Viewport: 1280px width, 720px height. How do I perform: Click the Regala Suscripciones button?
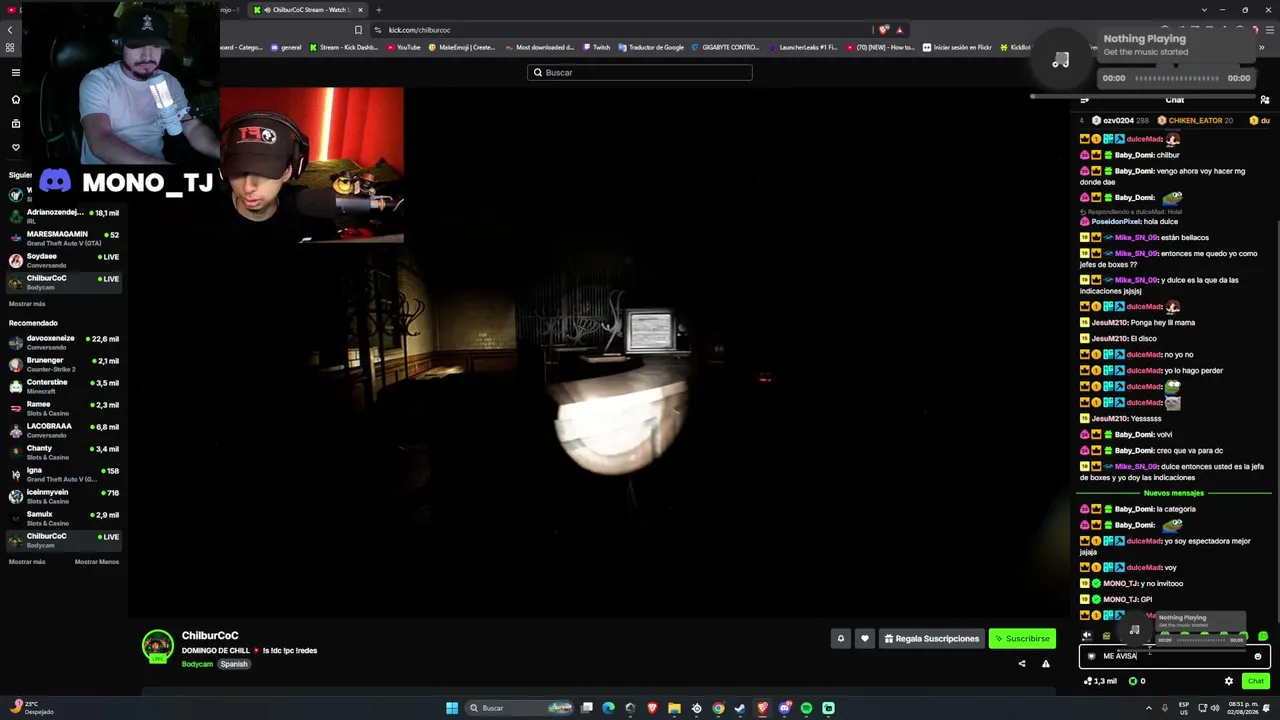click(x=930, y=639)
